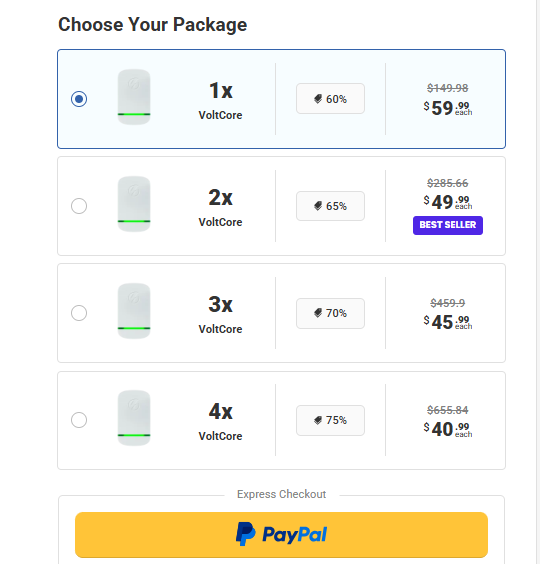The width and height of the screenshot is (540, 564).
Task: Click the 4x VoltCore device image
Action: click(x=134, y=418)
